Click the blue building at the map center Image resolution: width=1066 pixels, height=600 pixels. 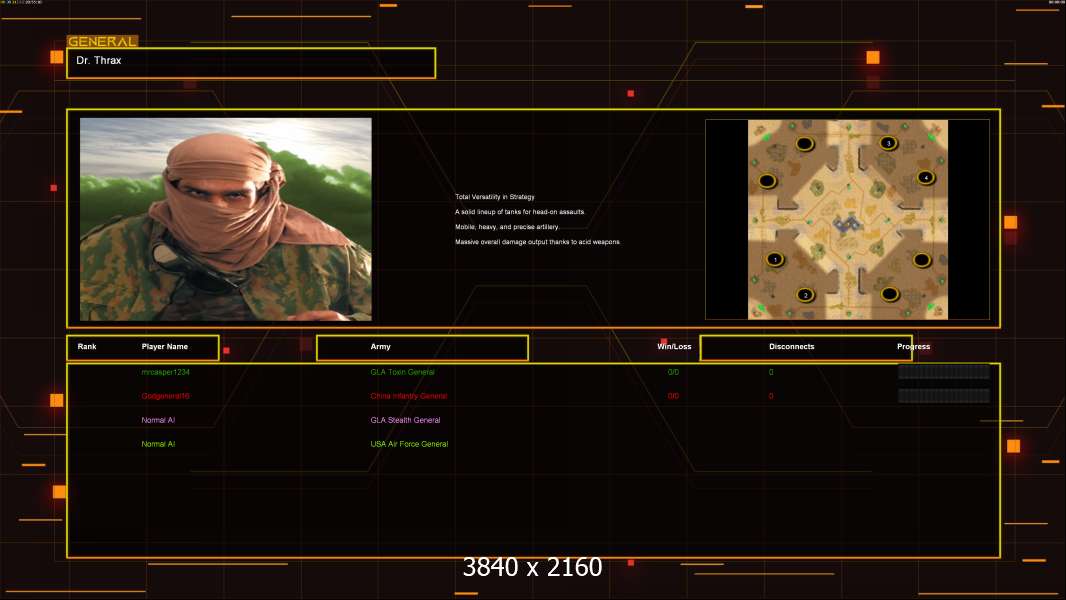click(846, 224)
